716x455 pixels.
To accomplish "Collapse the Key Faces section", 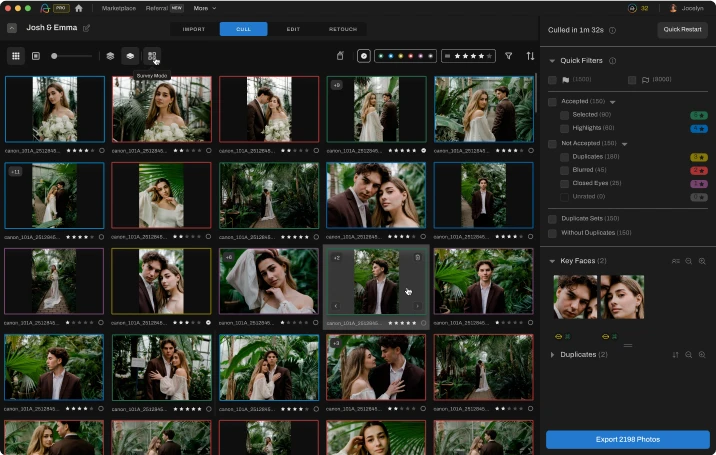I will coord(553,261).
